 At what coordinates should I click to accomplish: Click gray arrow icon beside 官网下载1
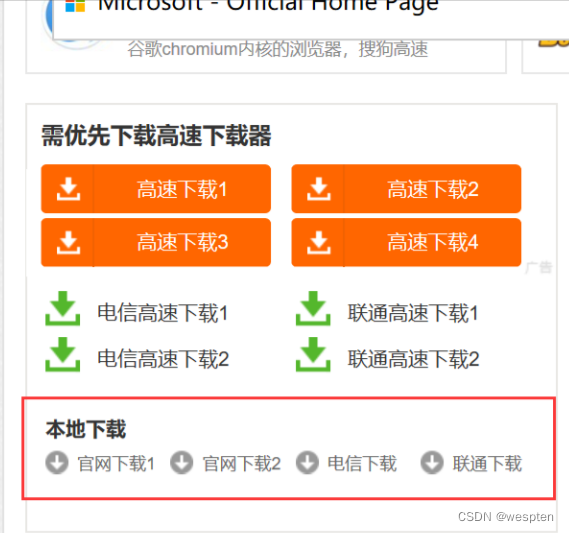click(x=57, y=463)
